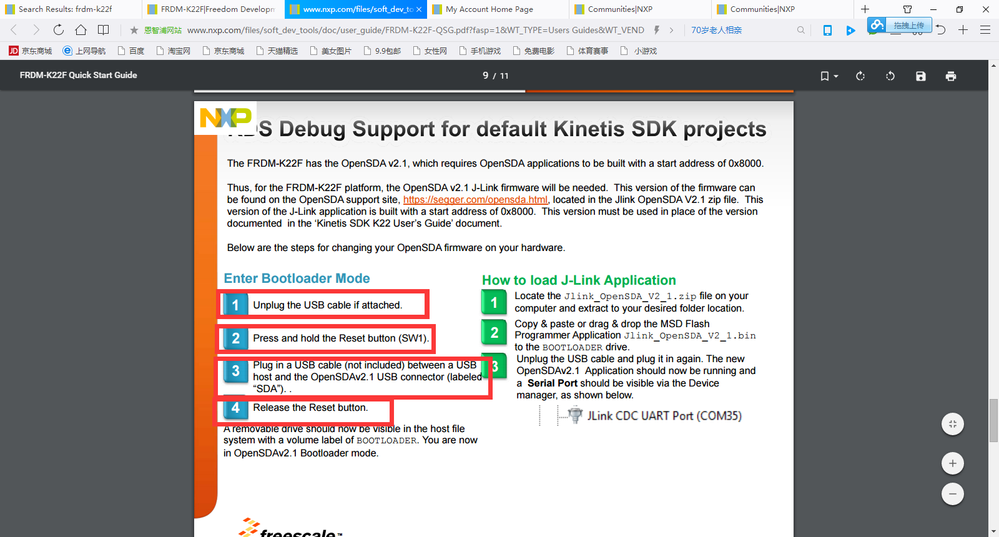This screenshot has width=999, height=537.
Task: Reload the current page
Action: pyautogui.click(x=58, y=30)
